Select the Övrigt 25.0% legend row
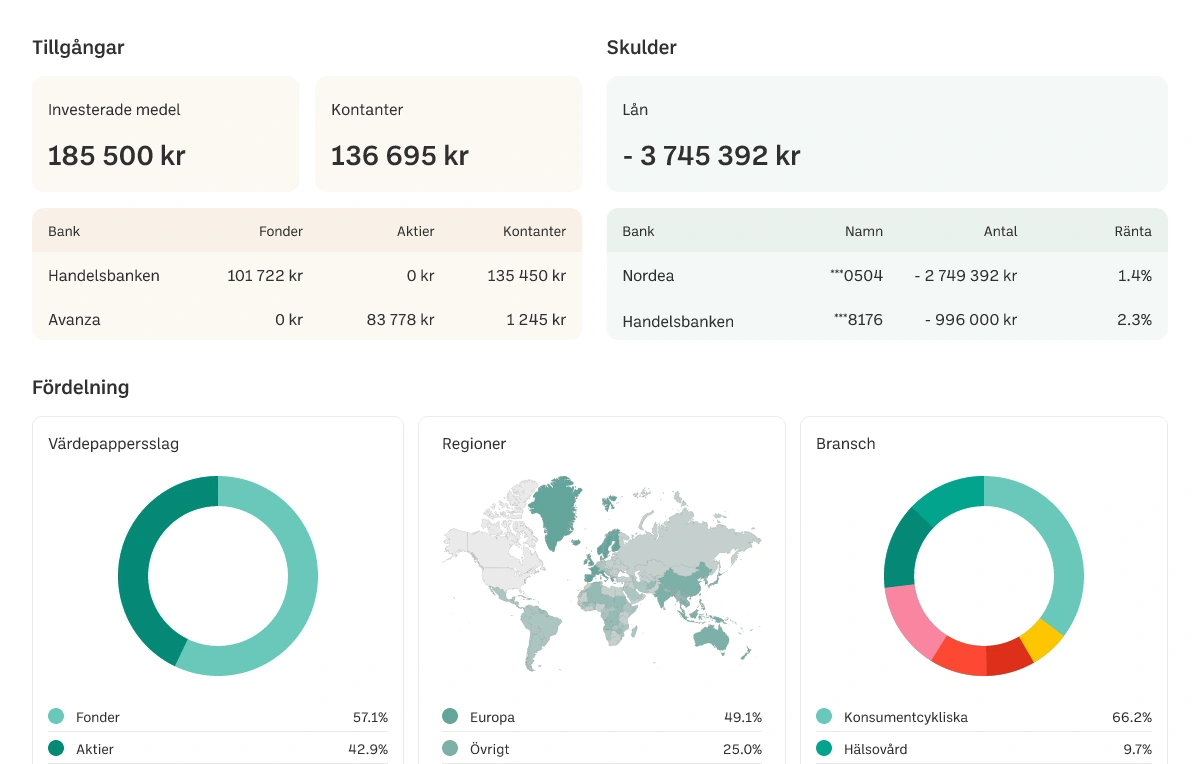The width and height of the screenshot is (1200, 764). (602, 749)
